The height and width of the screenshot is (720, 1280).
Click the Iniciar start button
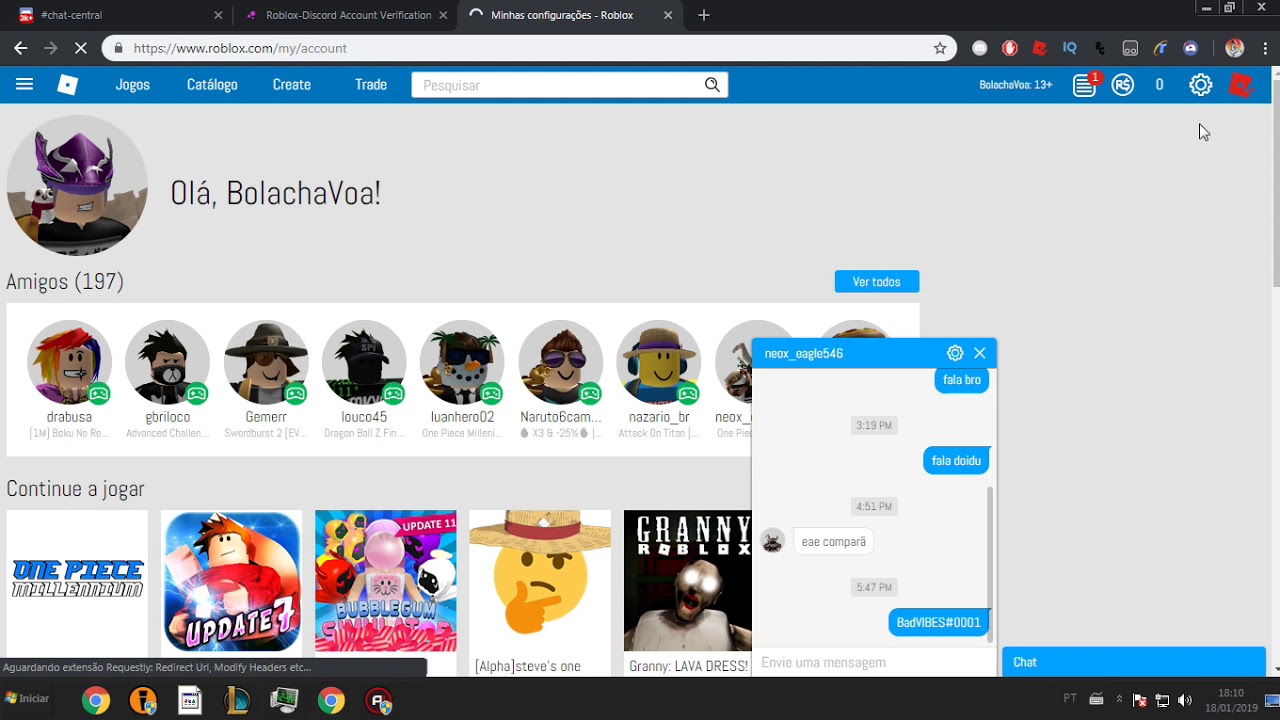[x=28, y=699]
